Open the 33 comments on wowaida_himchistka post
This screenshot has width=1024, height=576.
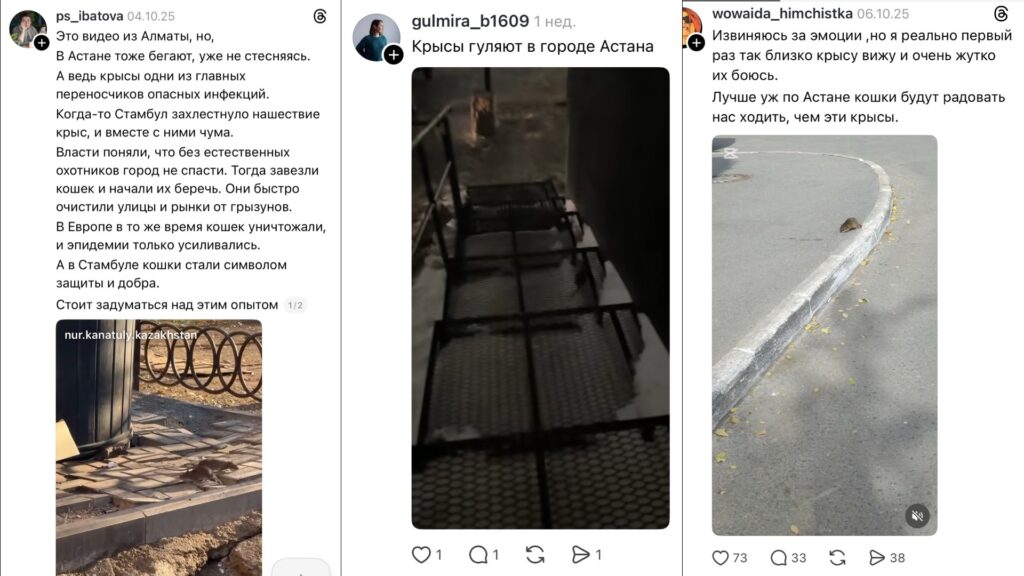pyautogui.click(x=778, y=558)
